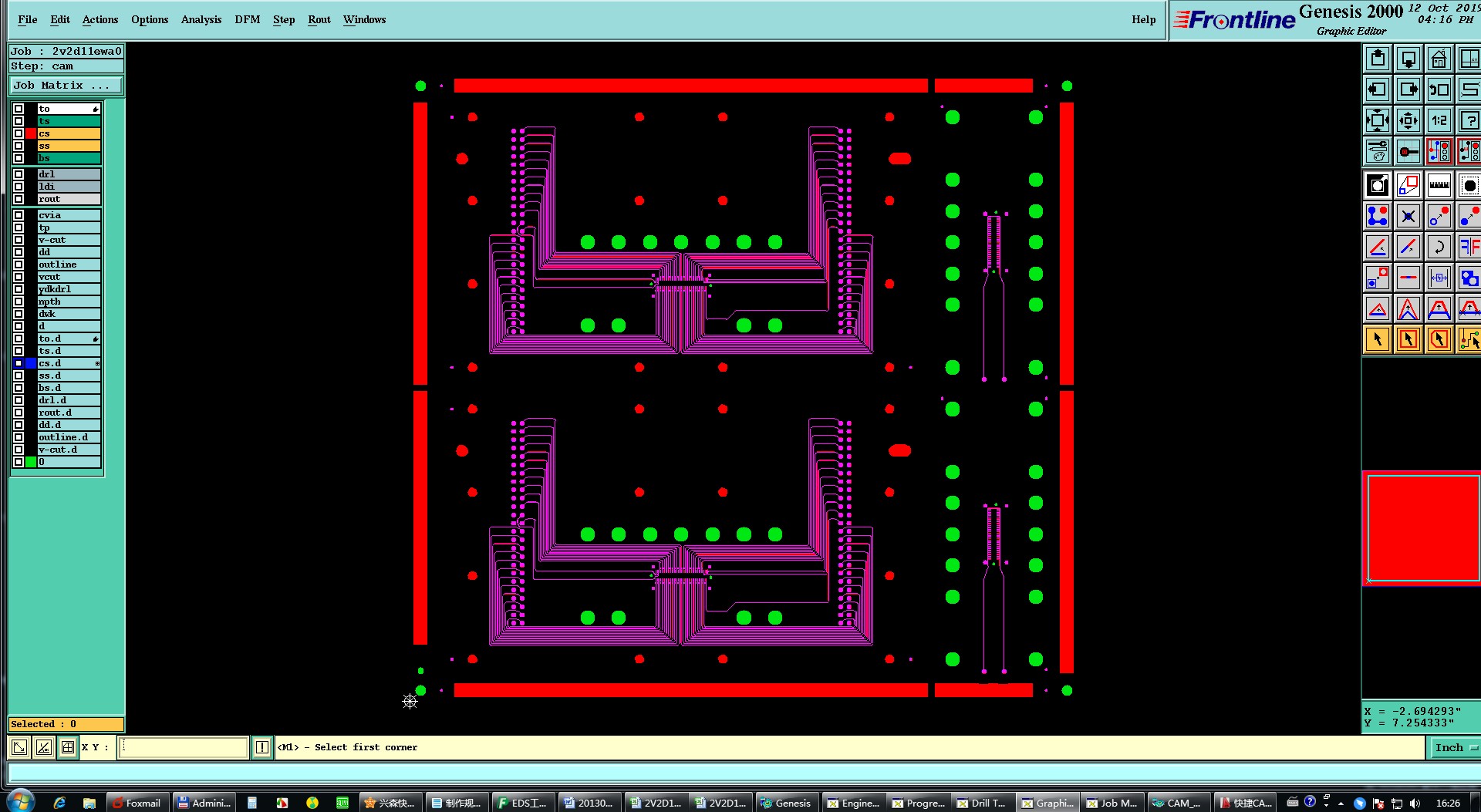Click the red color swatch beside cs layer
The height and width of the screenshot is (812, 1481).
(x=31, y=133)
